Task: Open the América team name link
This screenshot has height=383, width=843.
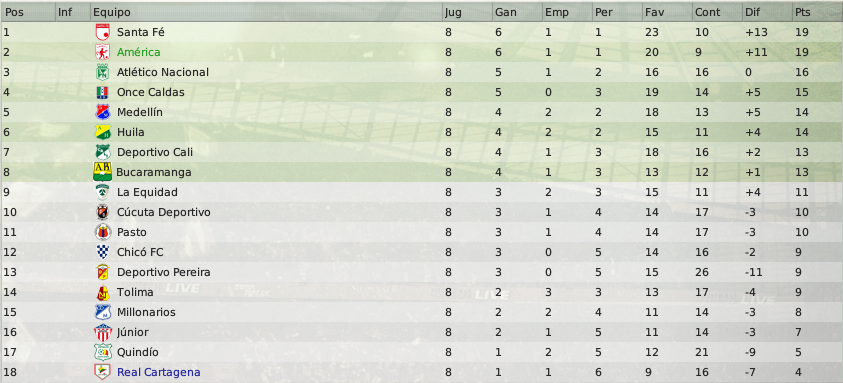Action: (x=139, y=52)
